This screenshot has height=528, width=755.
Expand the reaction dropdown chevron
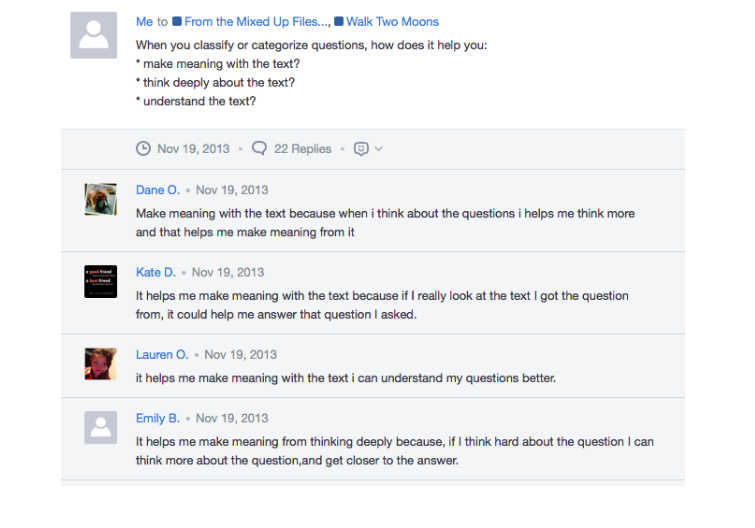[379, 149]
